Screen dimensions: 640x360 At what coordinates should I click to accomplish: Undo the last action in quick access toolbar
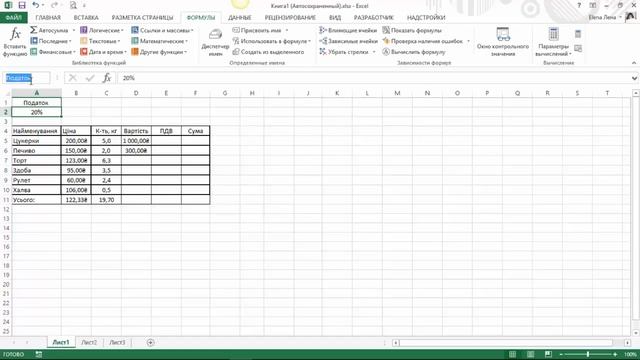36,5
